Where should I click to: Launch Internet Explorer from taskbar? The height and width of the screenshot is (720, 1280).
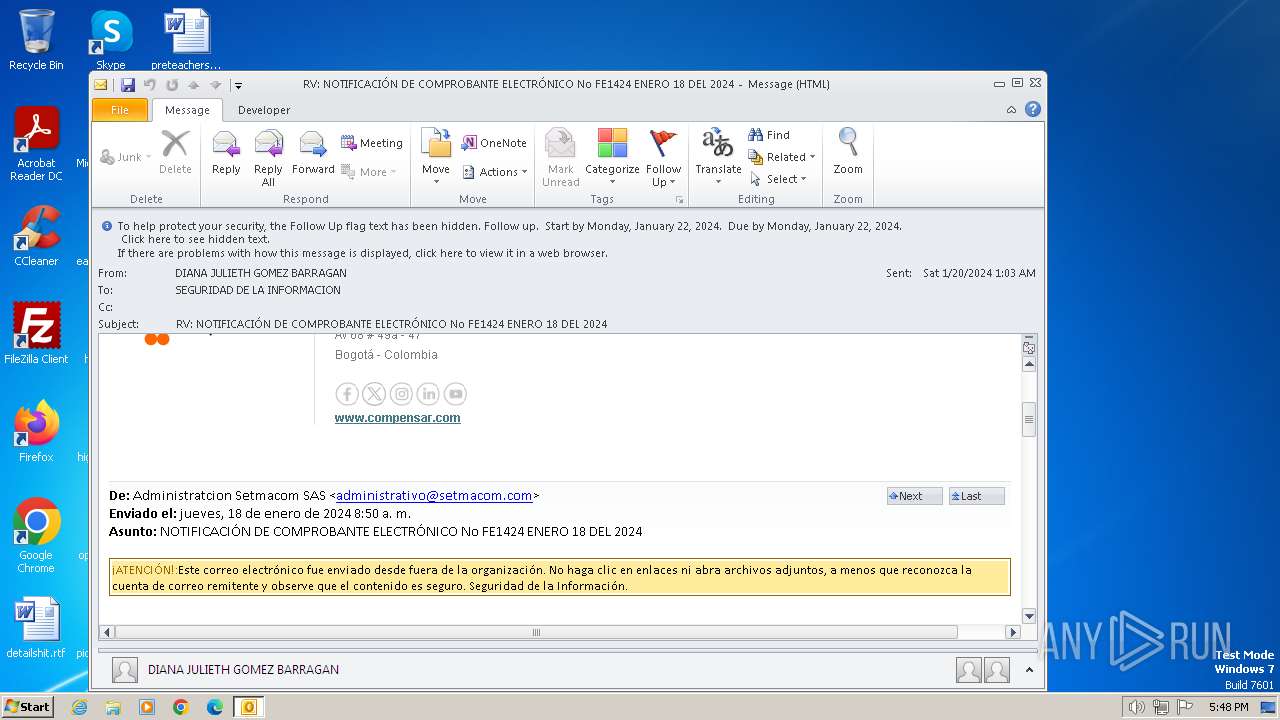(79, 707)
